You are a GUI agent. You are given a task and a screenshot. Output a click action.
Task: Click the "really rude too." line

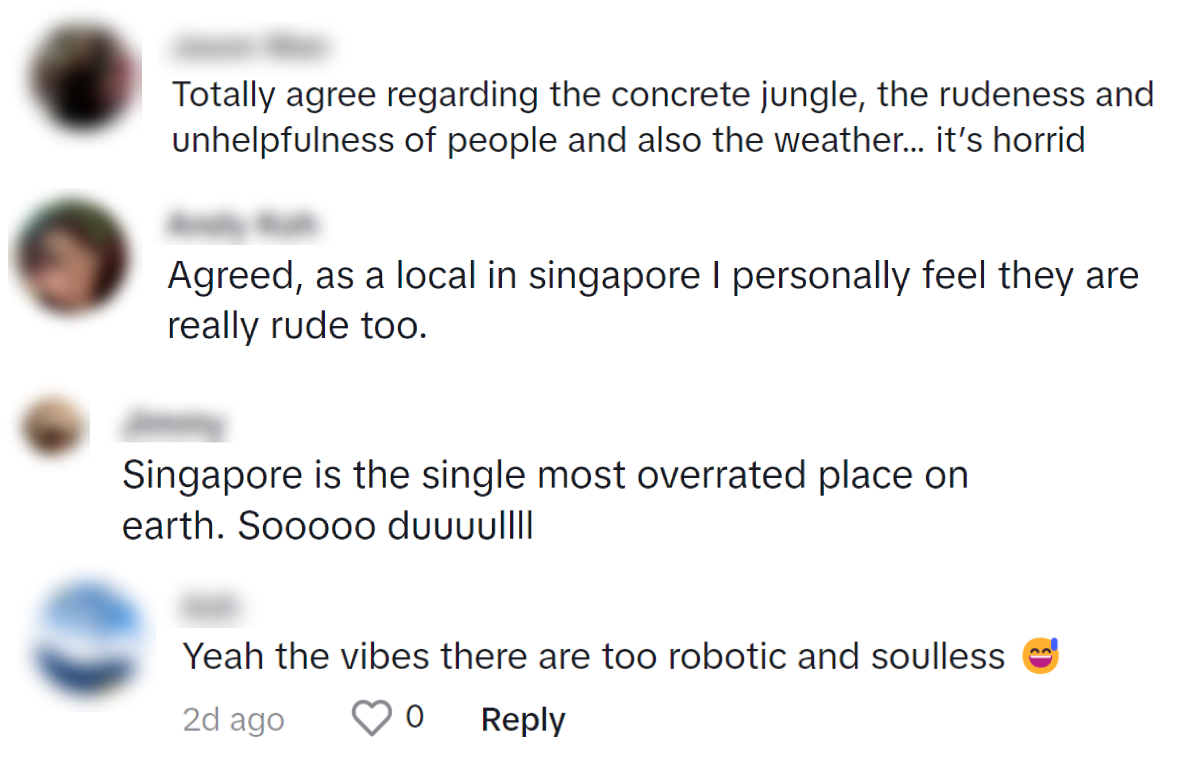pos(297,325)
